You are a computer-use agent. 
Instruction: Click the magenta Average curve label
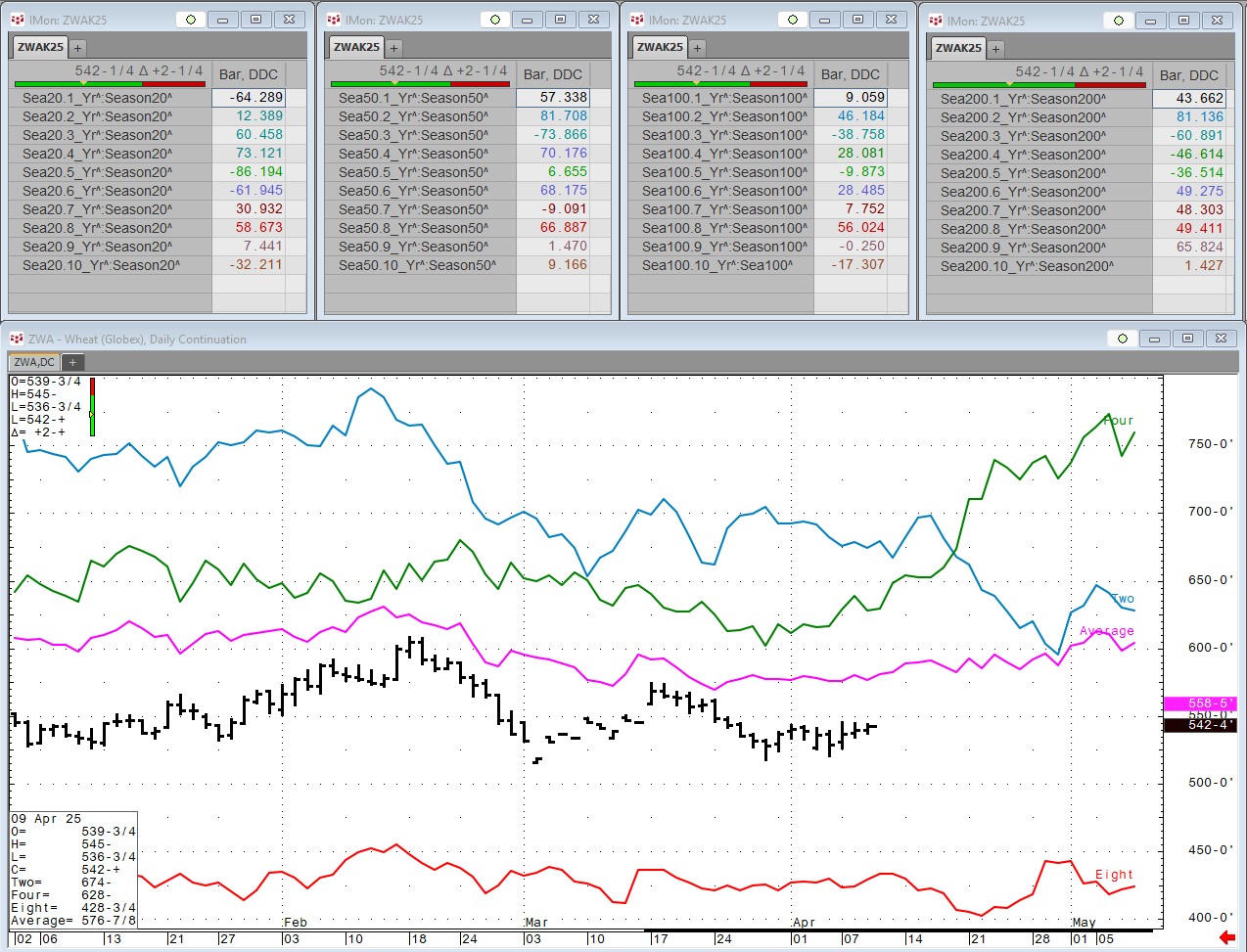pos(1107,631)
